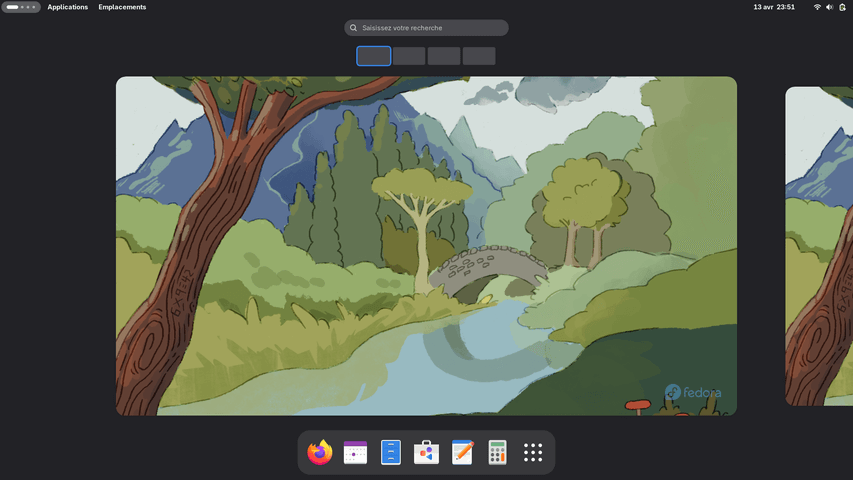This screenshot has width=853, height=480.
Task: Switch to the third workspace thumbnail
Action: pyautogui.click(x=444, y=56)
